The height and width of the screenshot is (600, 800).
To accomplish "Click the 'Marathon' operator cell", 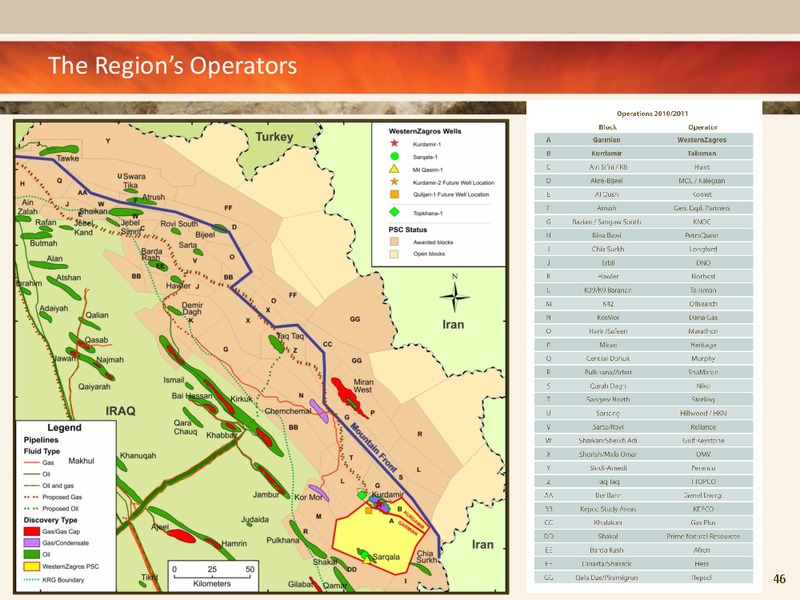I will click(702, 331).
